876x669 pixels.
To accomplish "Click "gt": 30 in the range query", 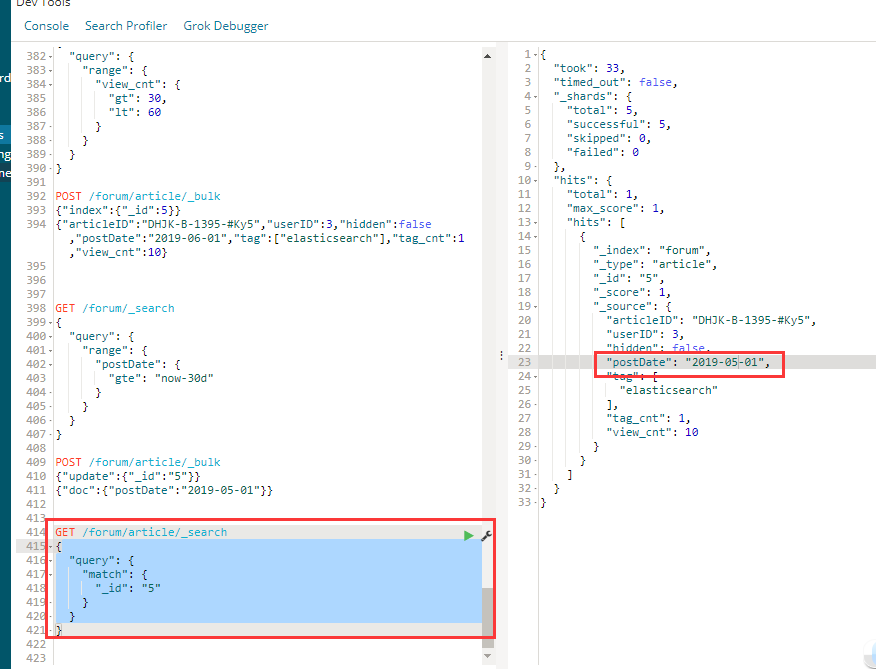I will click(x=137, y=98).
